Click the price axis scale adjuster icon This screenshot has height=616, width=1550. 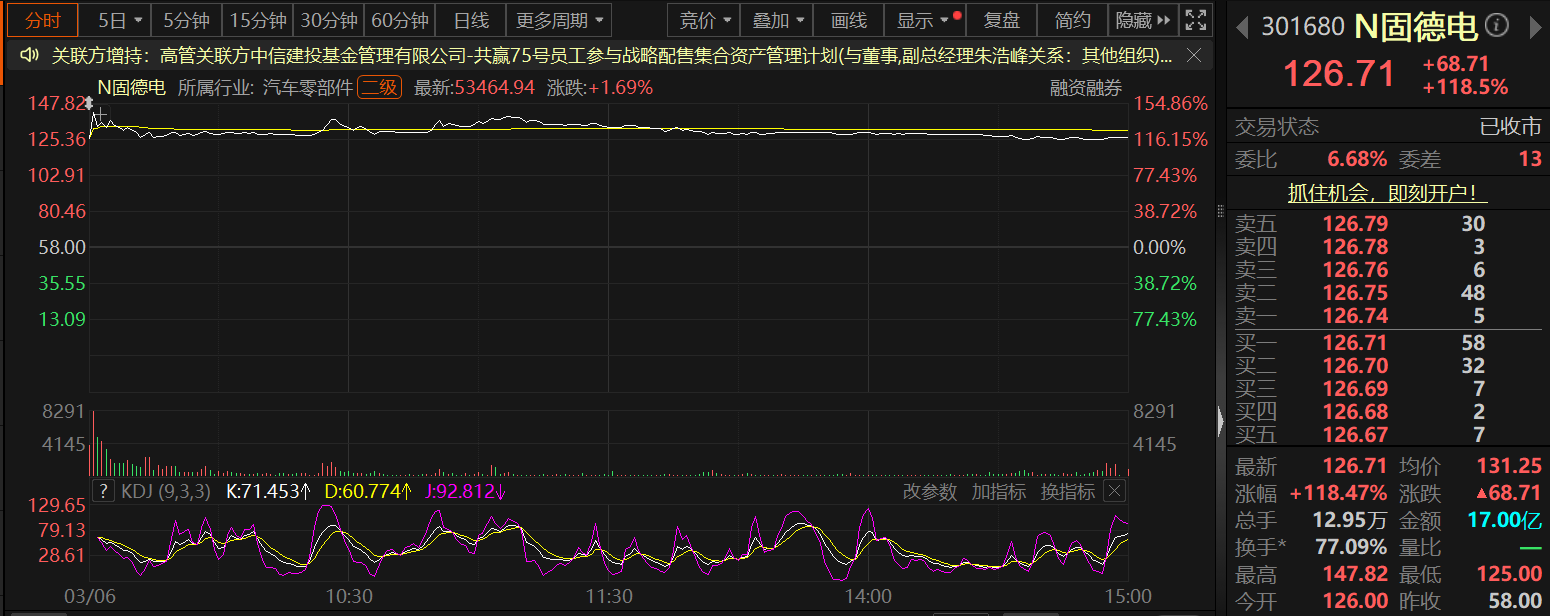[89, 104]
